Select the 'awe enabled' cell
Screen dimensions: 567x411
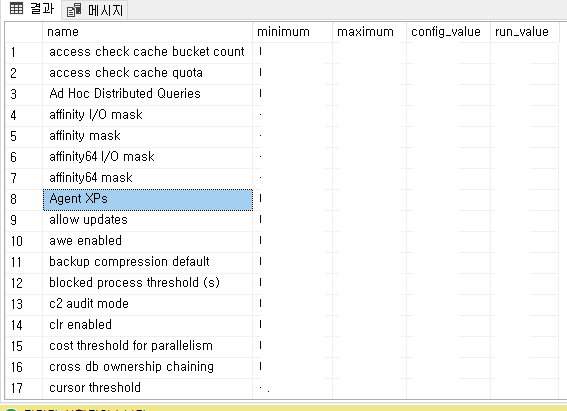point(148,241)
